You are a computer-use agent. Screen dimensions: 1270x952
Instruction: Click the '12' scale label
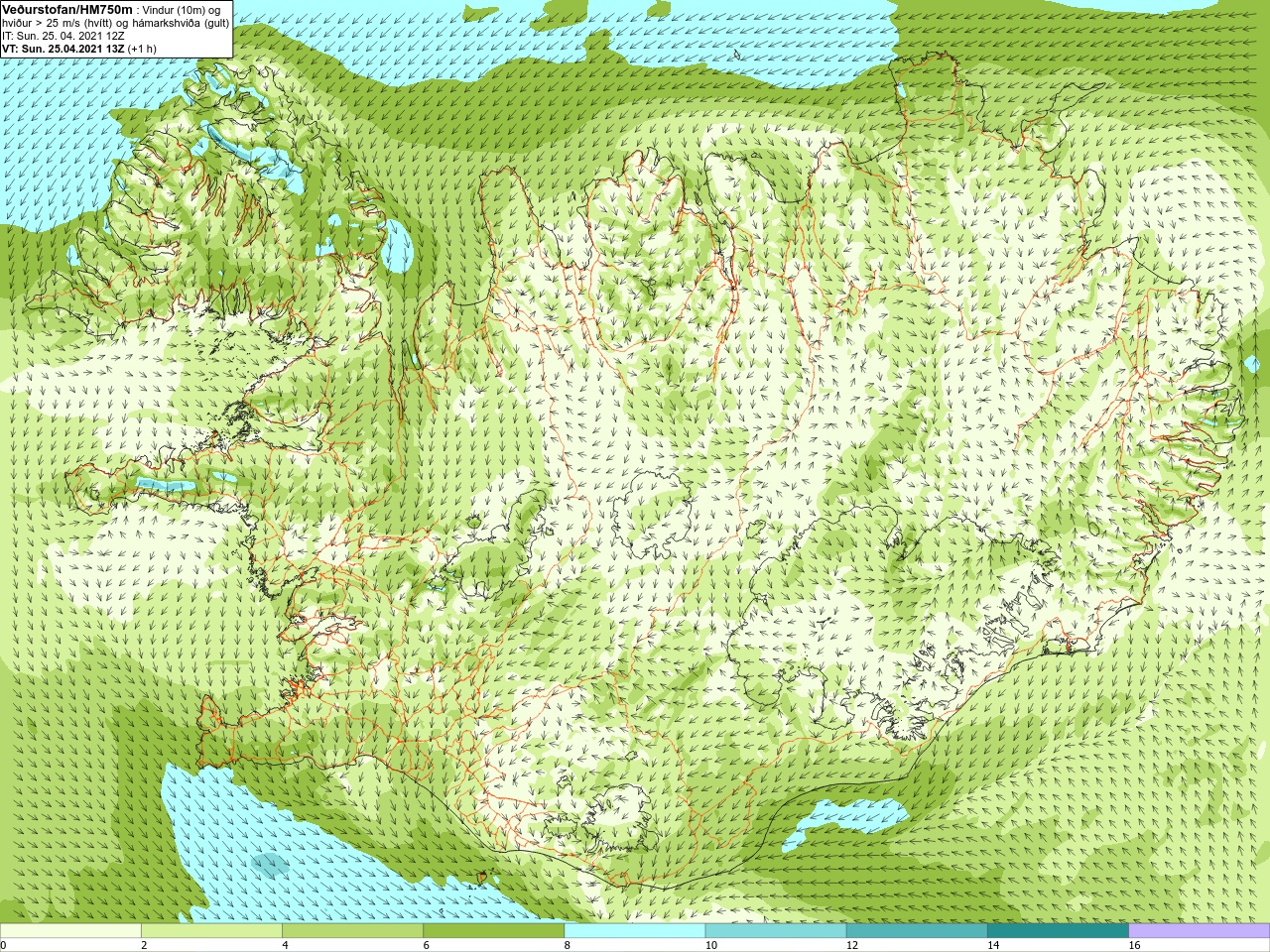(852, 945)
